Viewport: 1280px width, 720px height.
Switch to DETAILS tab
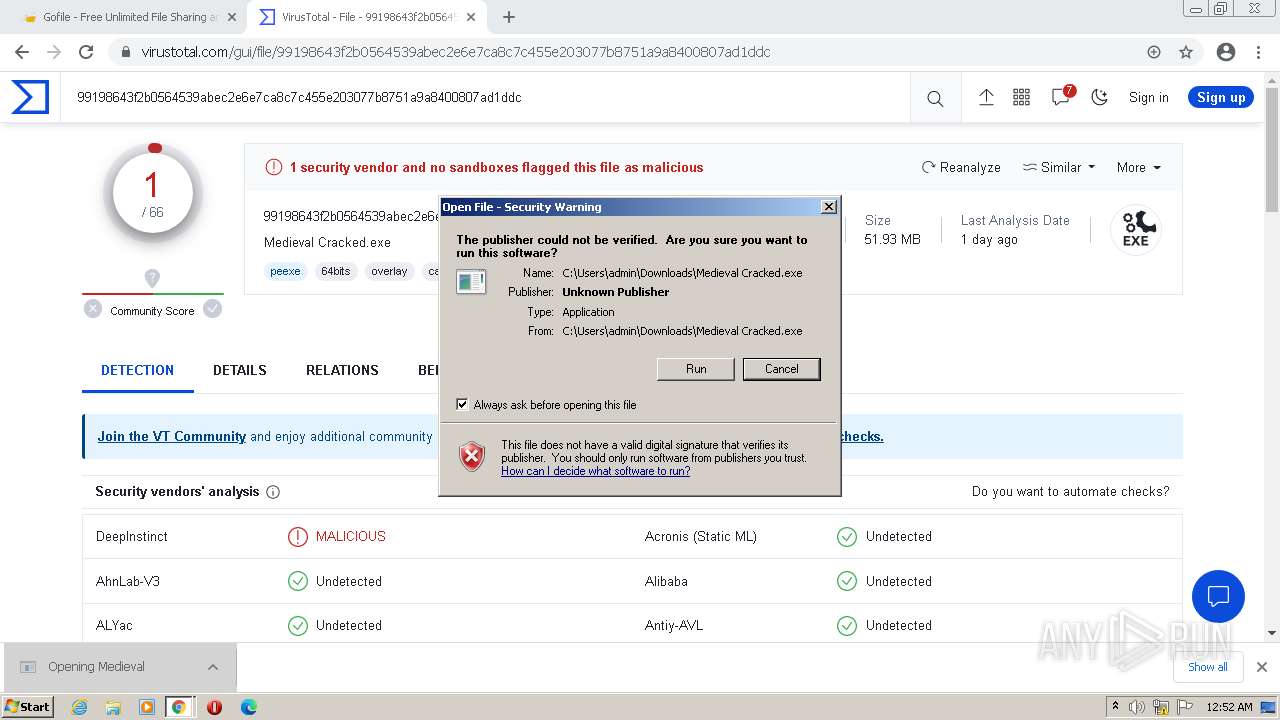click(240, 370)
